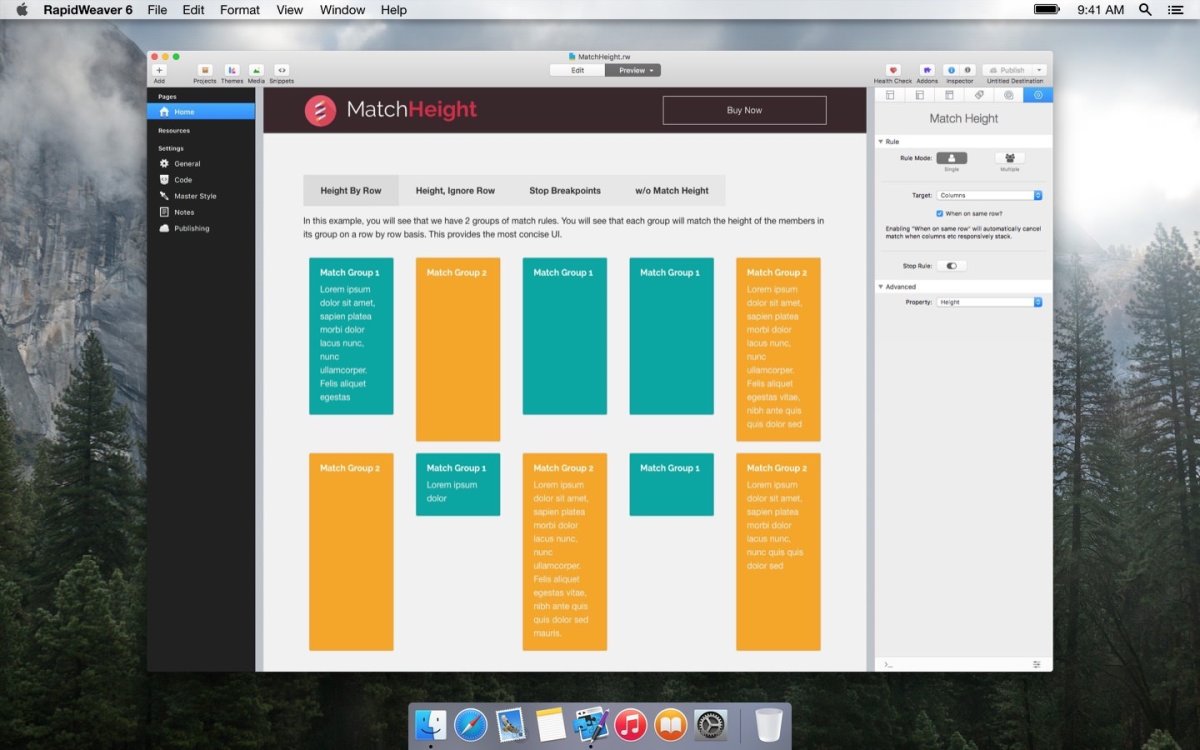Collapse the Rule section
This screenshot has height=750, width=1200.
point(881,142)
